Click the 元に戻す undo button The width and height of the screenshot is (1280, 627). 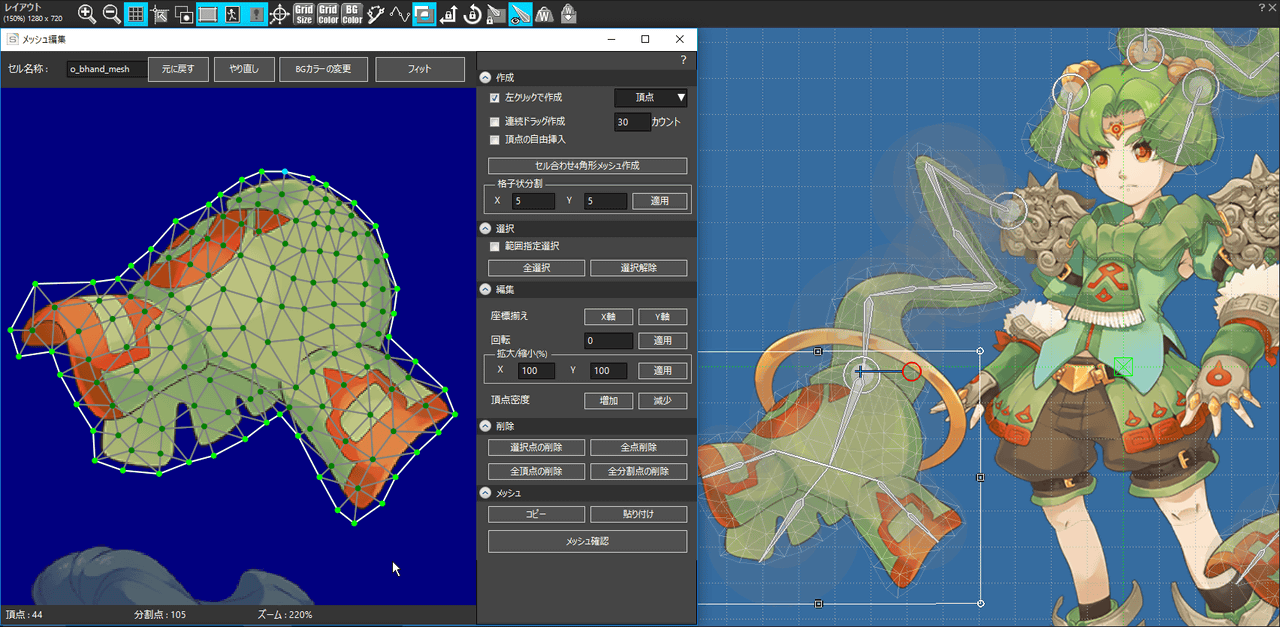[x=178, y=69]
